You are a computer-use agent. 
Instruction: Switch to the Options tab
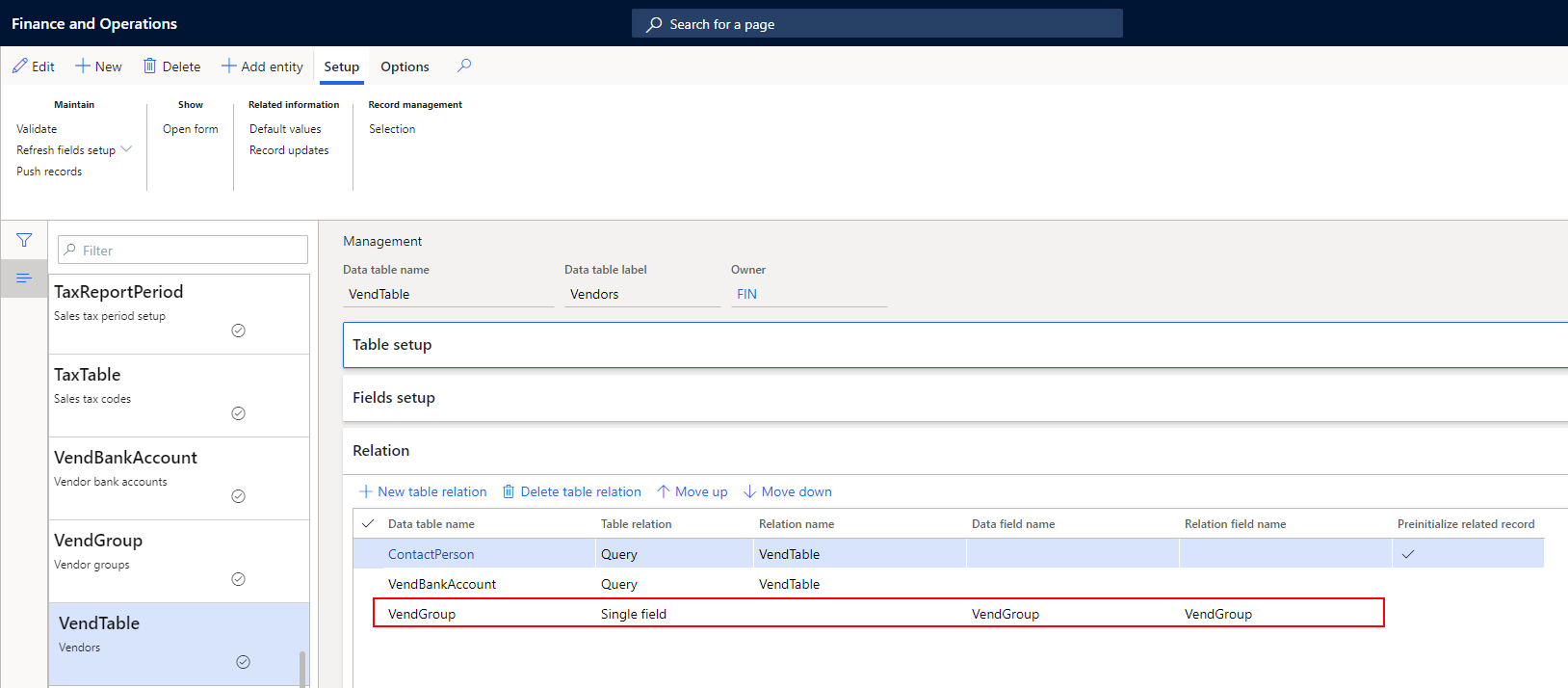(x=405, y=66)
